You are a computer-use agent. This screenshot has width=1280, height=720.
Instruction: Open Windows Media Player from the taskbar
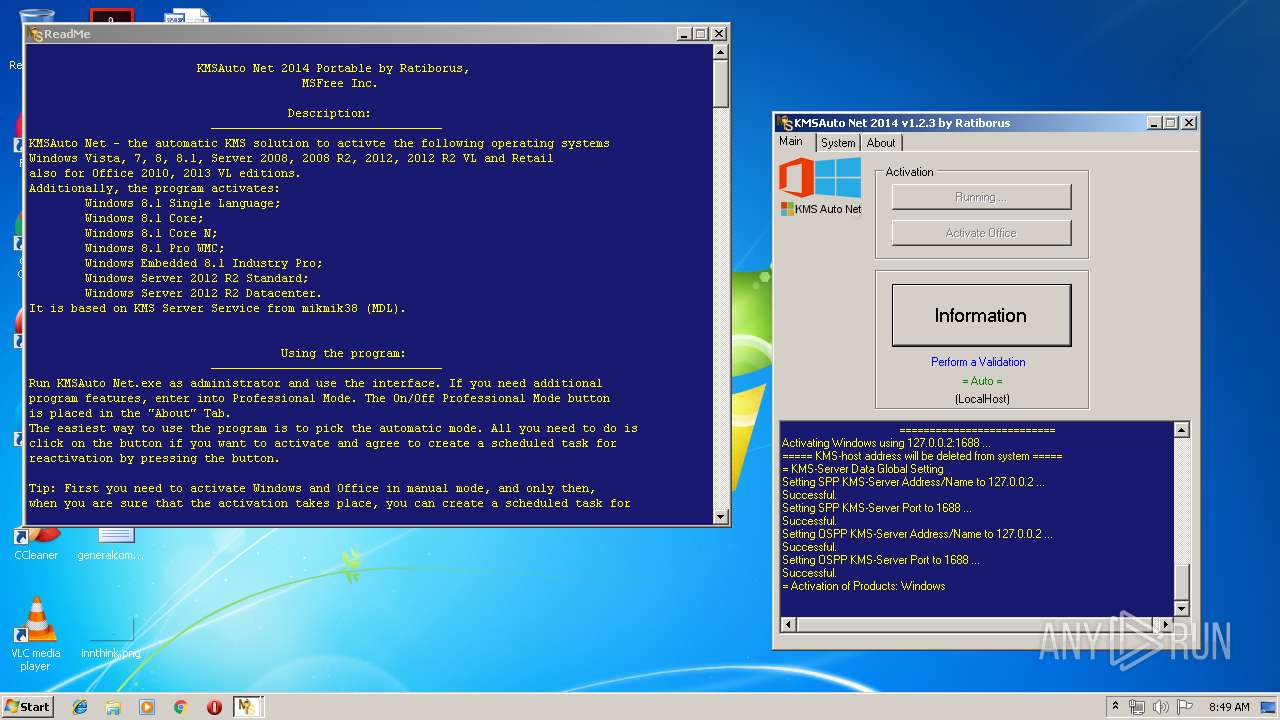(x=147, y=707)
